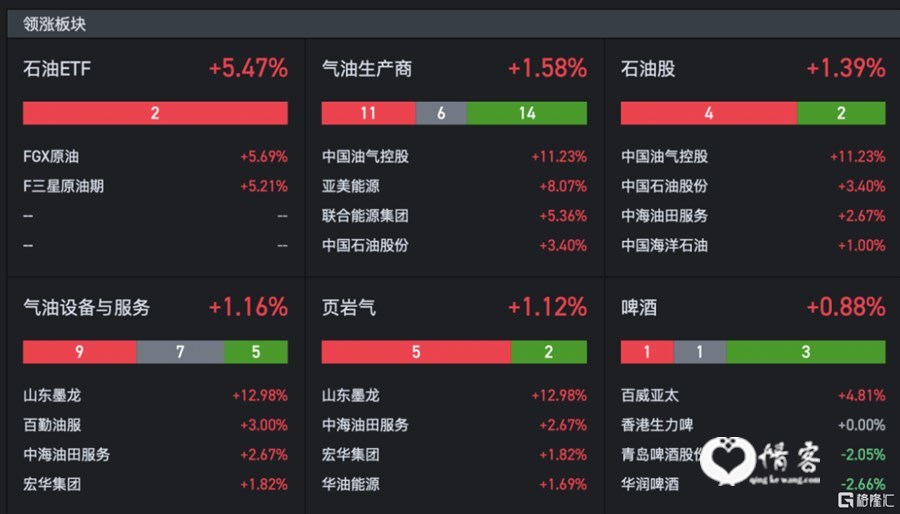Open F三星原油期 listing
900x514 pixels.
[x=155, y=186]
